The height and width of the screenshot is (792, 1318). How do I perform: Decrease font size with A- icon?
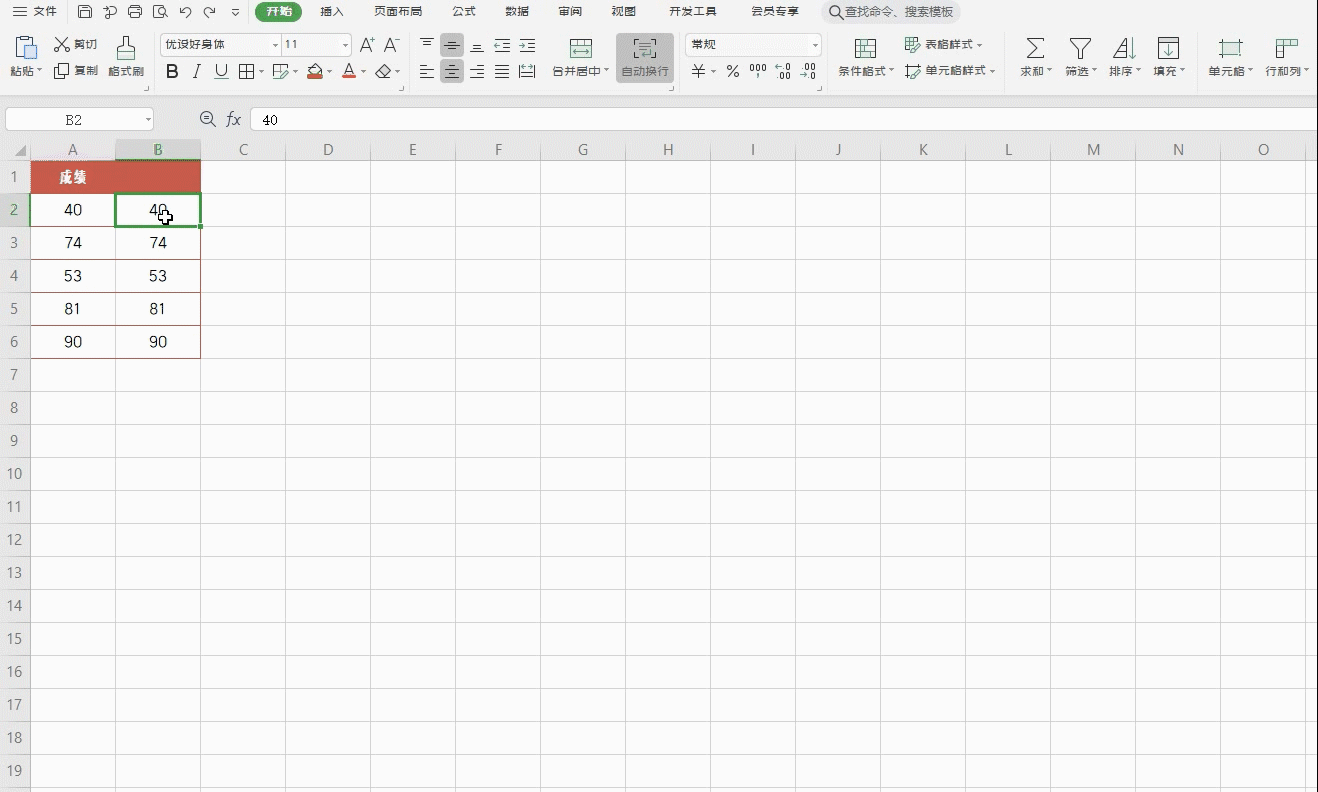click(391, 45)
